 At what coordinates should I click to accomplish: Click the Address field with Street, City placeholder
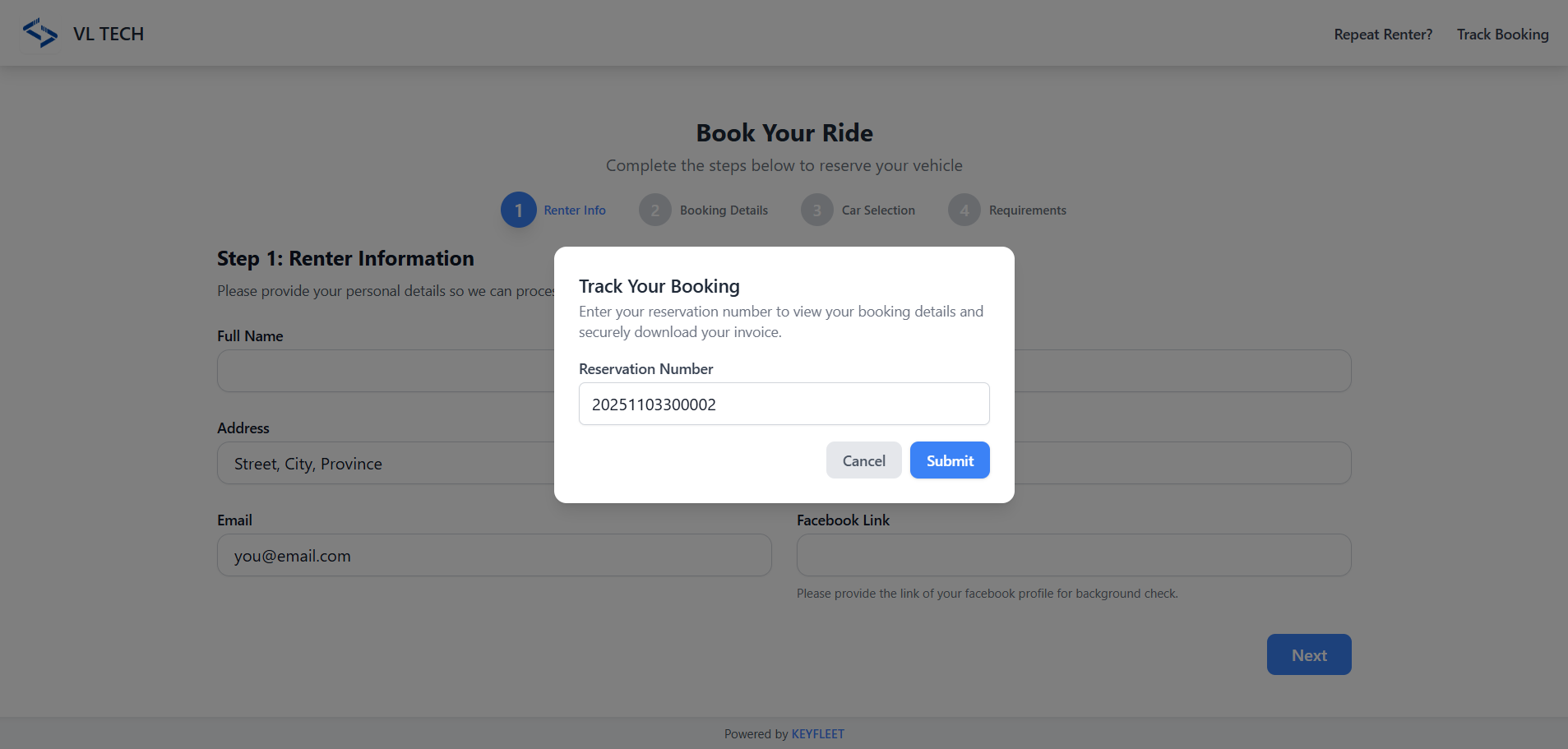[385, 464]
